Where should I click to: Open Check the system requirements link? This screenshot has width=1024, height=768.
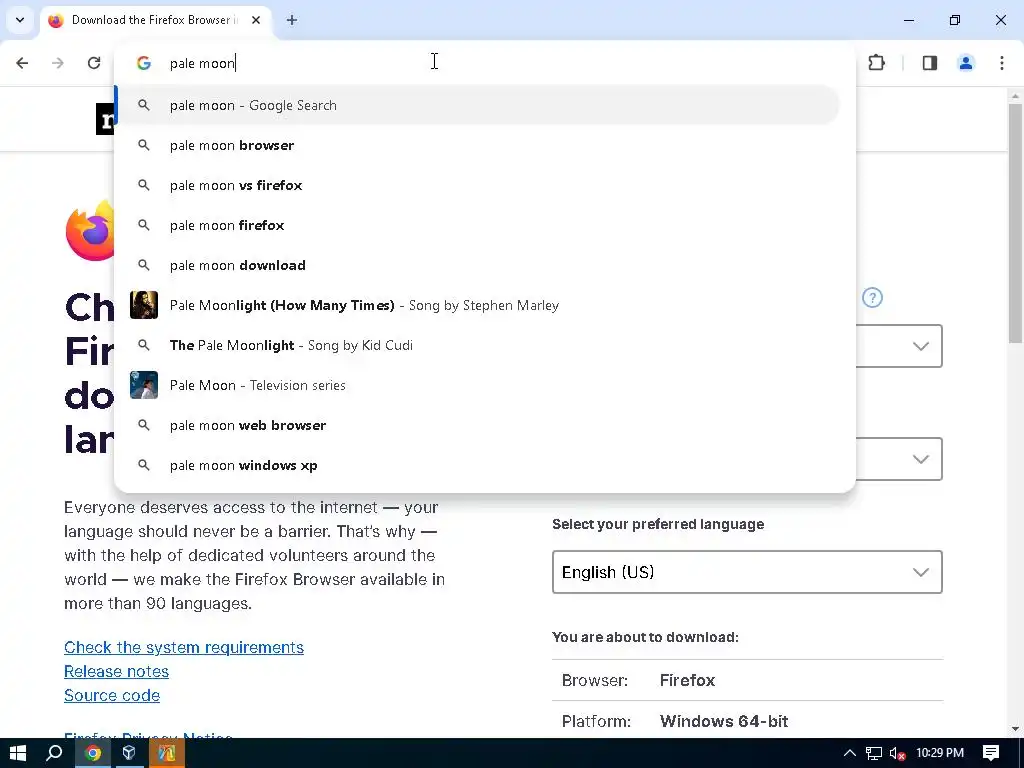(184, 647)
